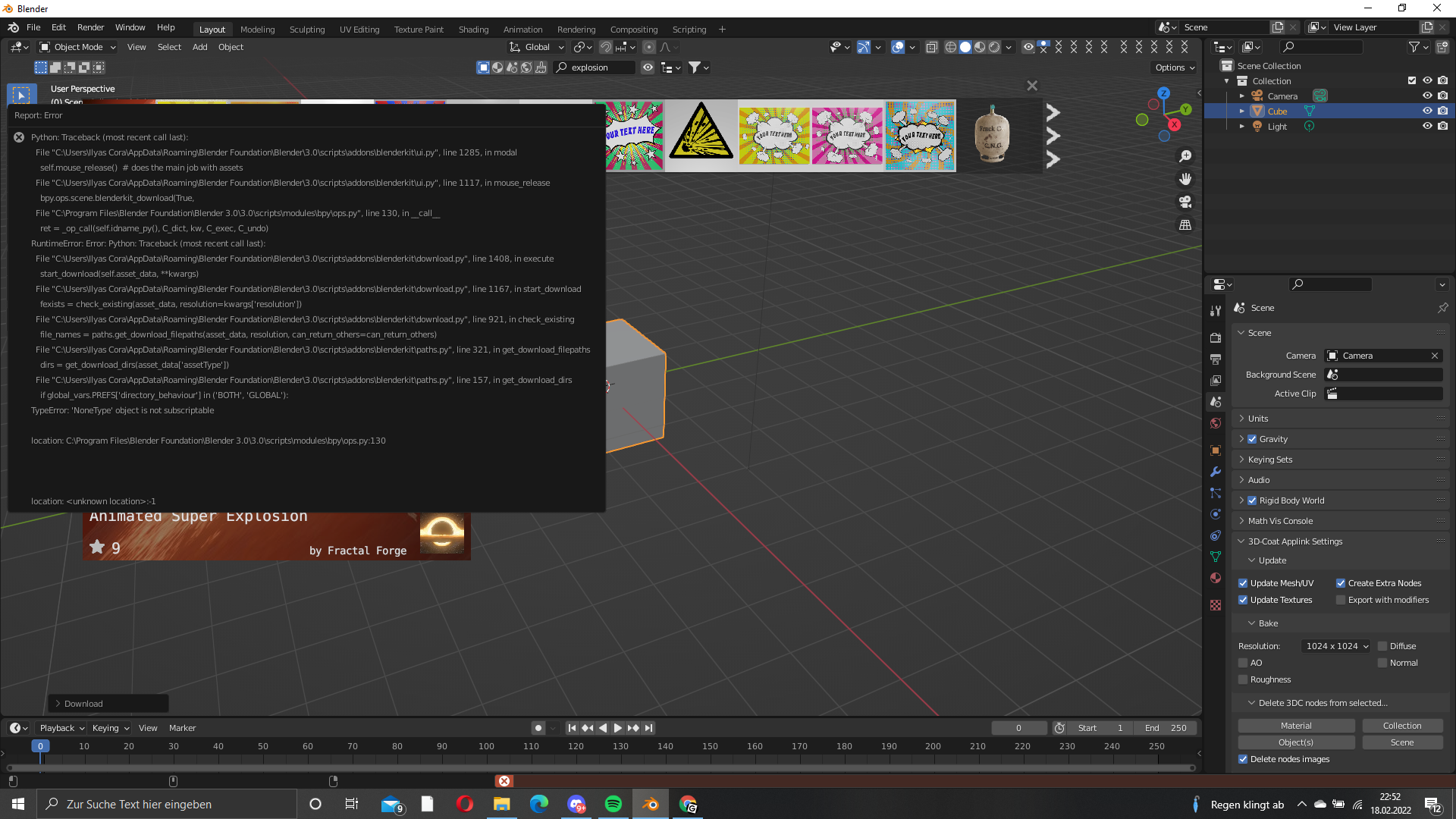Switch to the Shading workspace tab
This screenshot has height=819, width=1456.
tap(473, 30)
